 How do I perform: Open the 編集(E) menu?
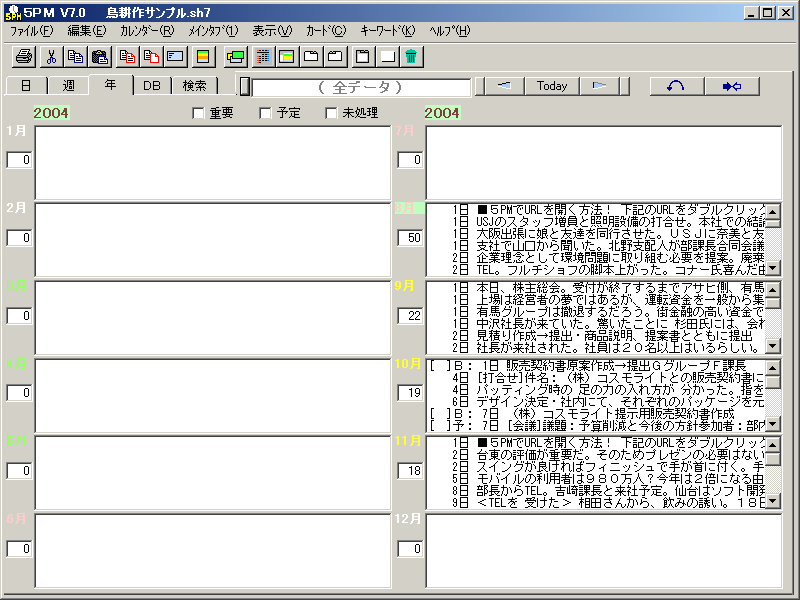(x=87, y=31)
